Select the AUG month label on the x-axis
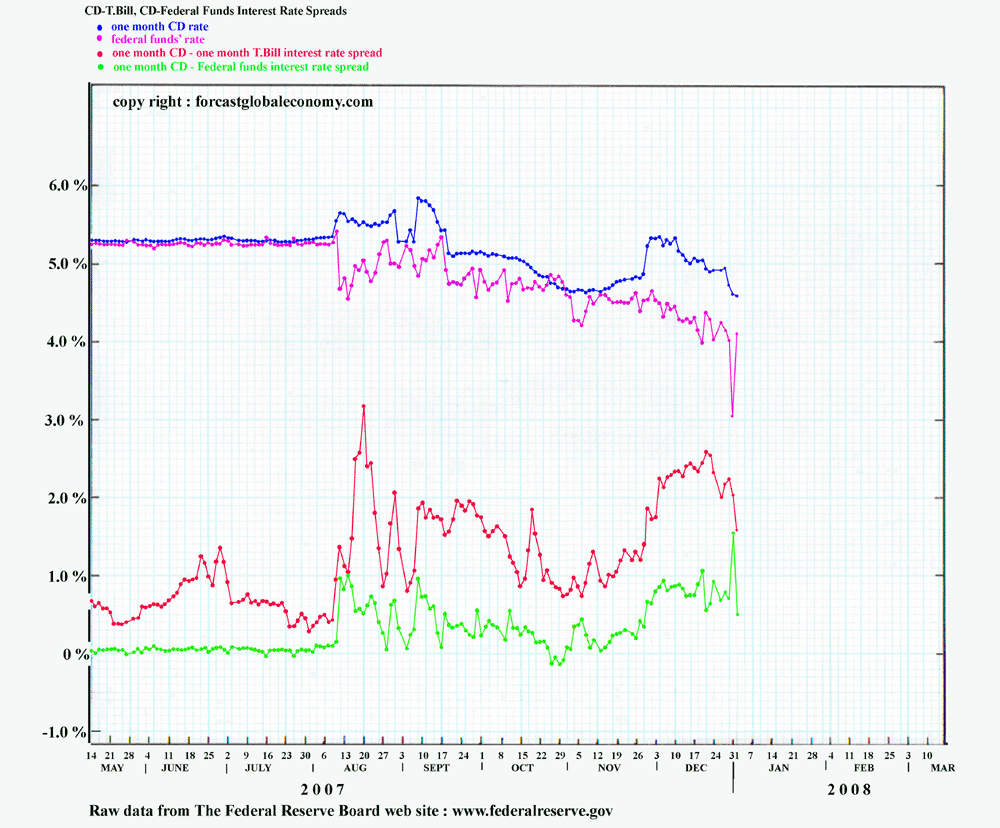This screenshot has height=828, width=1000. [356, 768]
